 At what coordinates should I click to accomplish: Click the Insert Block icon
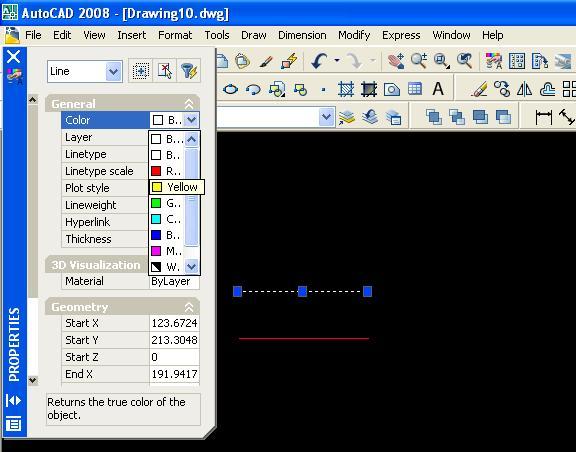(277, 89)
